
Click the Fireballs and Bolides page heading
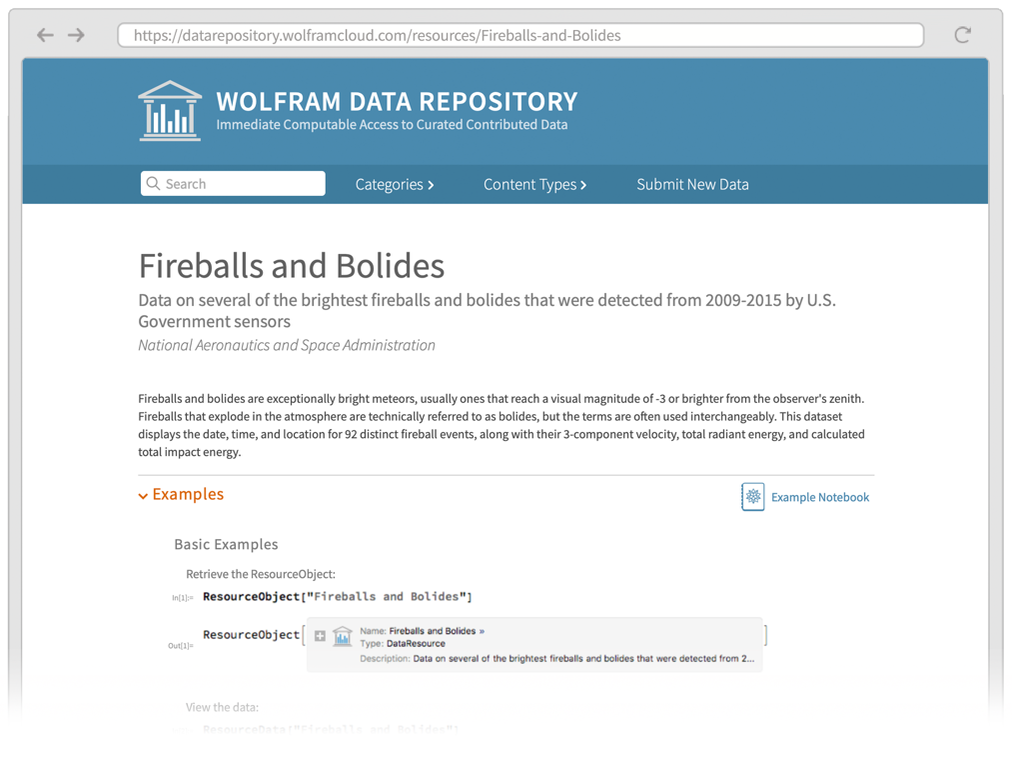pos(292,266)
